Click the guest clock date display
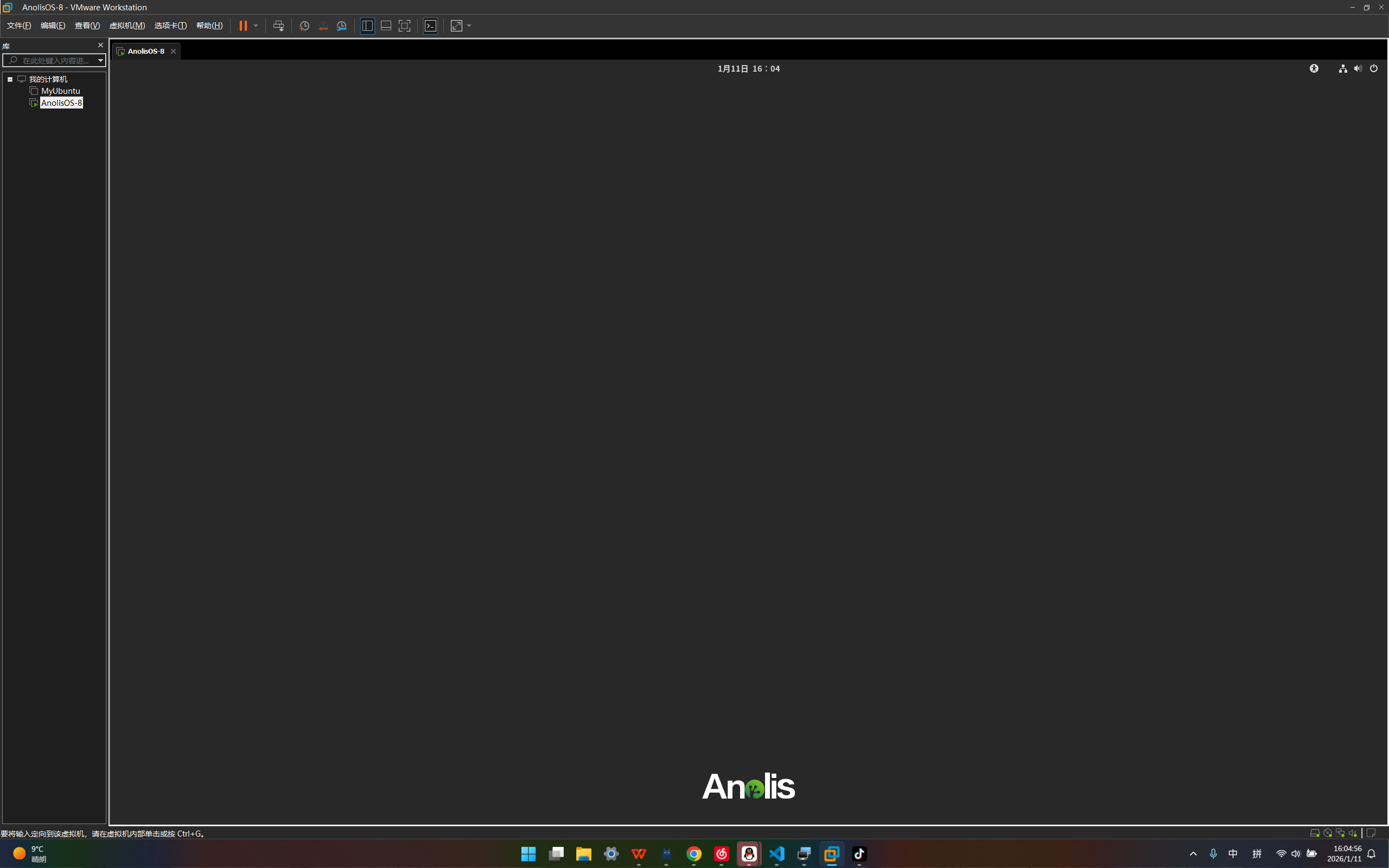Viewport: 1389px width, 868px height. pos(748,68)
